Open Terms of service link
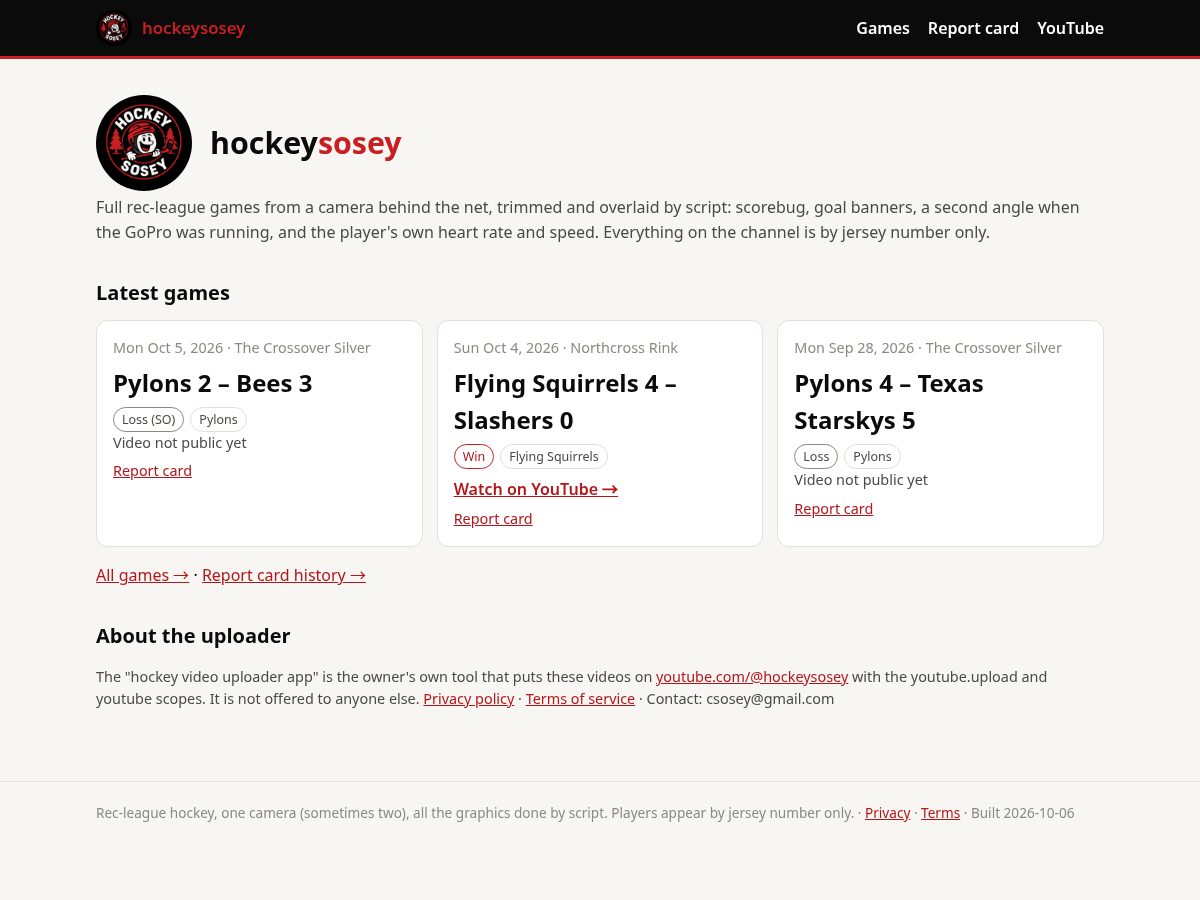The height and width of the screenshot is (900, 1200). [580, 699]
